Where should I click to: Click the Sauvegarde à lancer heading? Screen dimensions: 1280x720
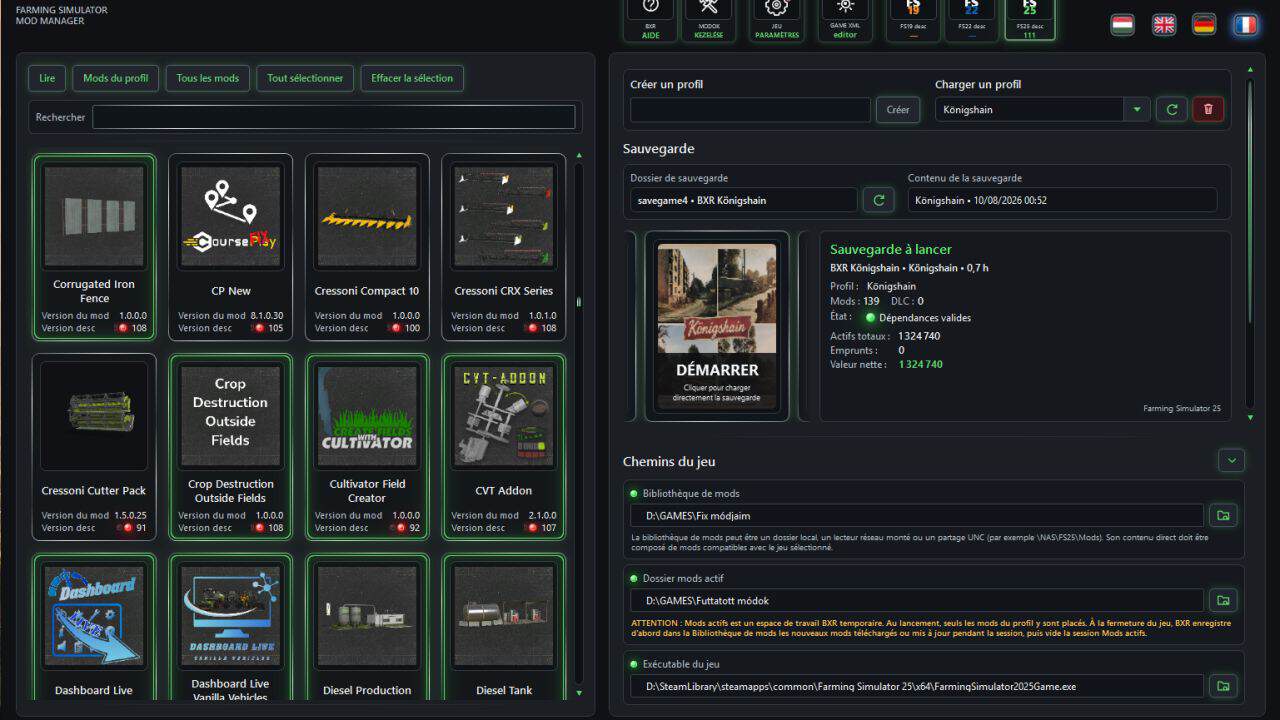point(891,250)
